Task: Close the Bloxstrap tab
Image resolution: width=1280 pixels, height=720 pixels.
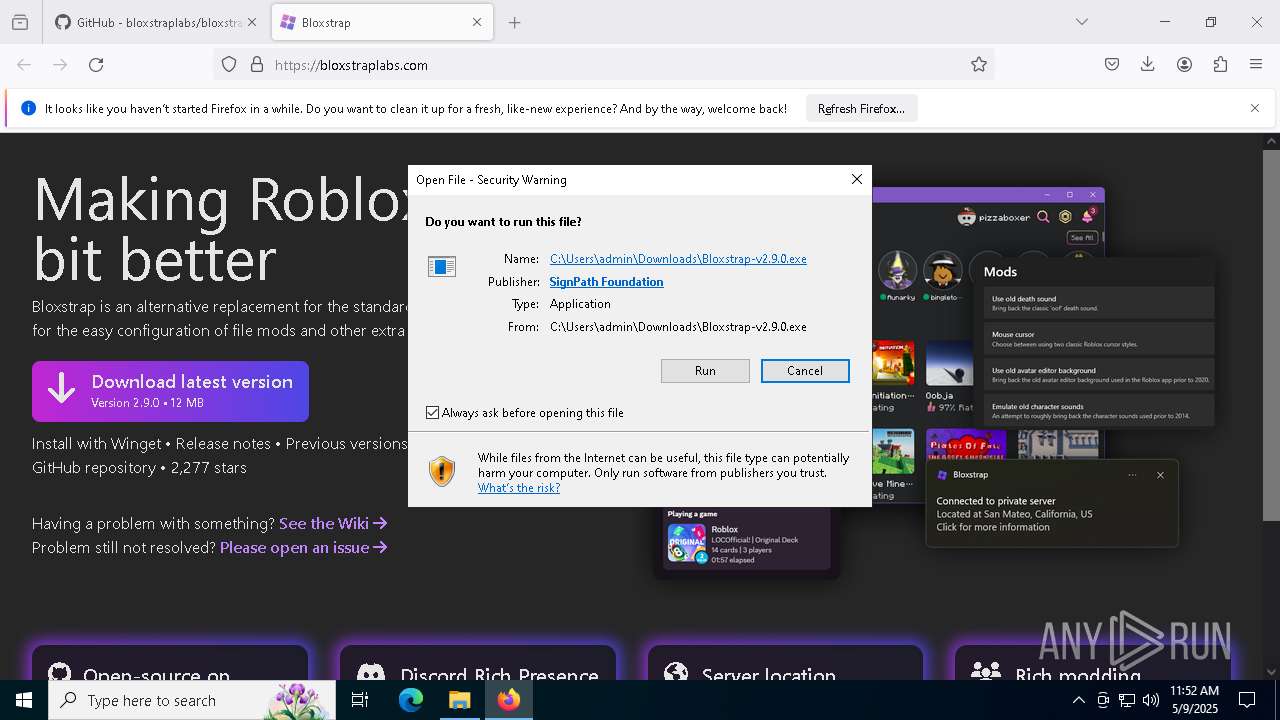Action: 477,22
